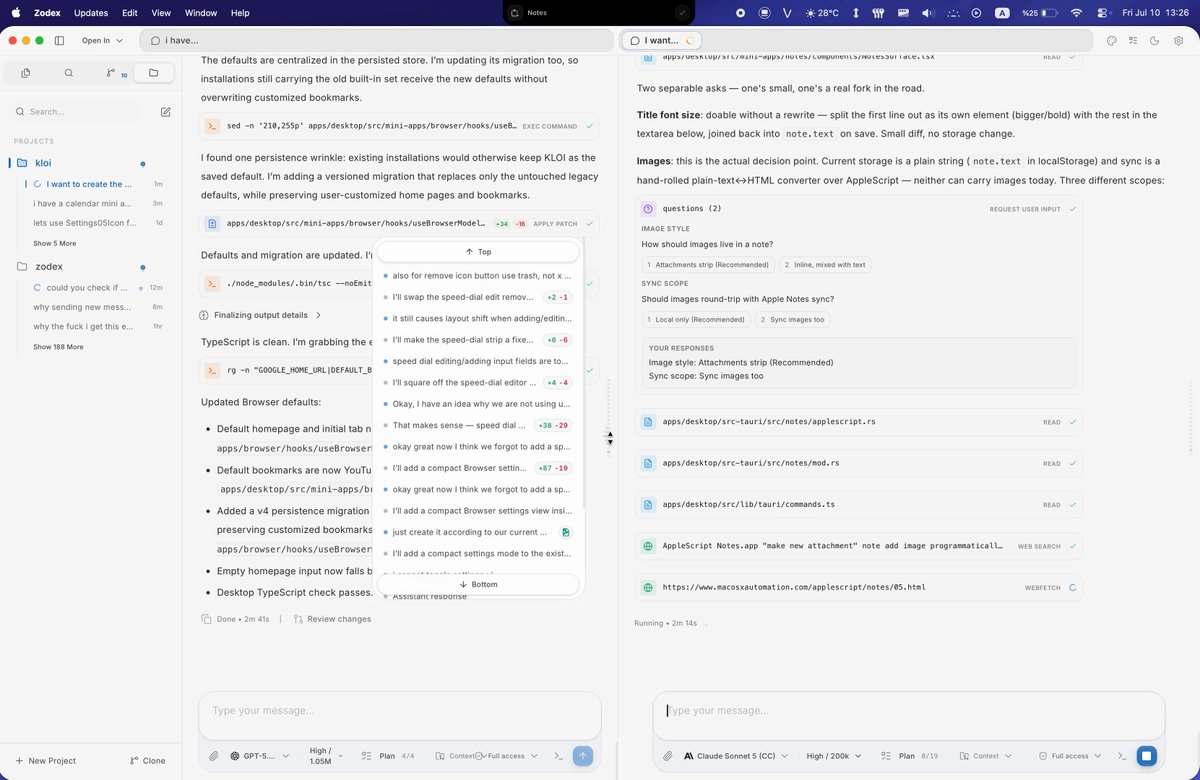The height and width of the screenshot is (780, 1200).
Task: Toggle the sidebar panel icon
Action: coord(59,40)
